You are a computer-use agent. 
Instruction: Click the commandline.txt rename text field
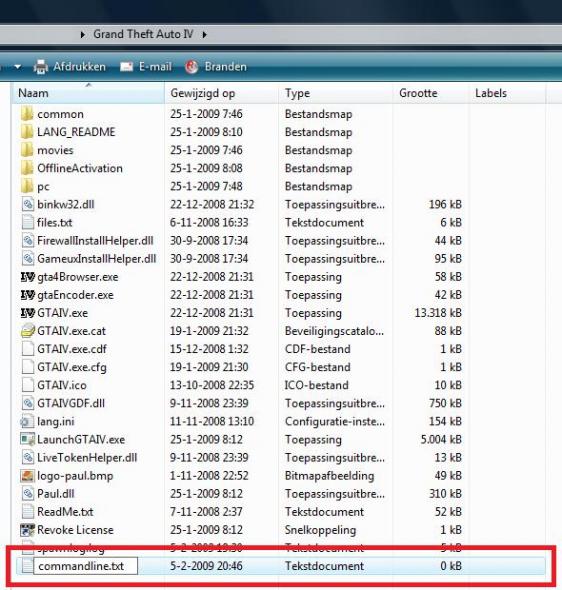[x=86, y=566]
